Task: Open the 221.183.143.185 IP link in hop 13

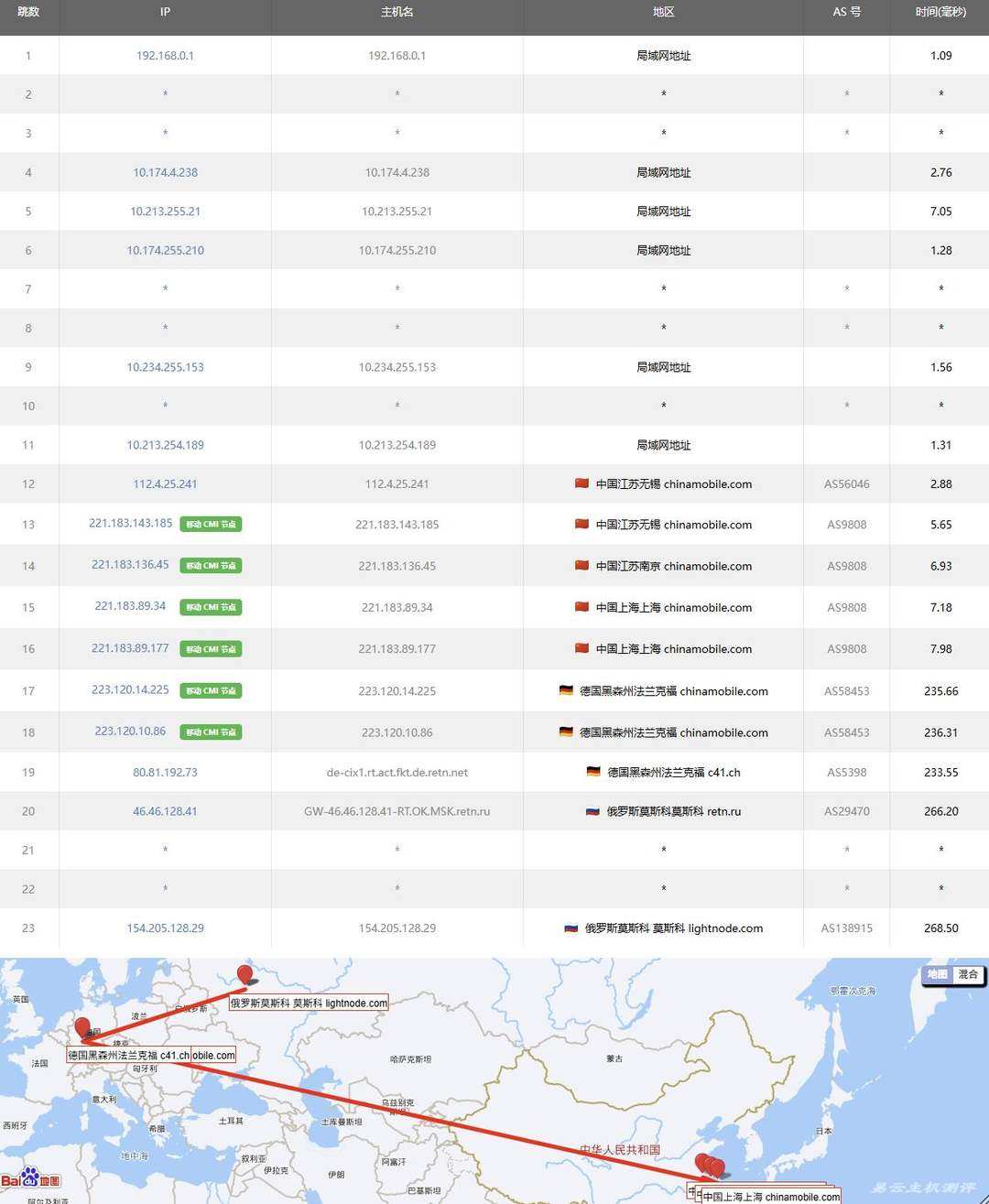Action: [x=131, y=524]
